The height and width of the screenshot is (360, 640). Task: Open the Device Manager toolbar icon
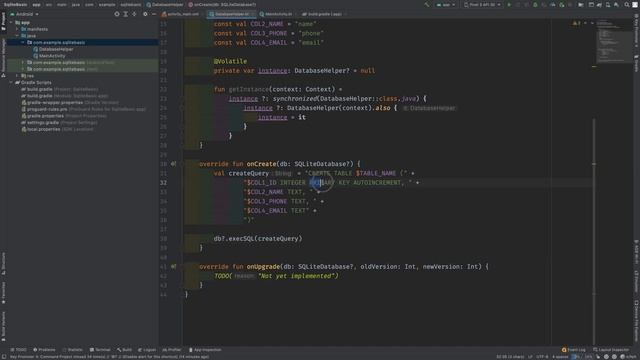click(x=608, y=5)
